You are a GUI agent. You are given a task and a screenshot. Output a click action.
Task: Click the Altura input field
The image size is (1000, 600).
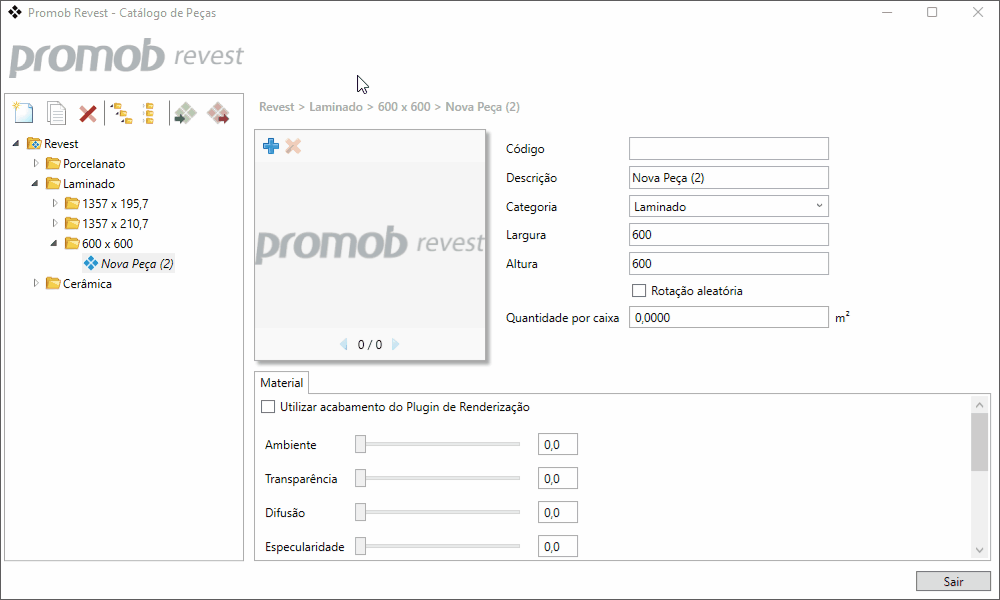point(728,263)
